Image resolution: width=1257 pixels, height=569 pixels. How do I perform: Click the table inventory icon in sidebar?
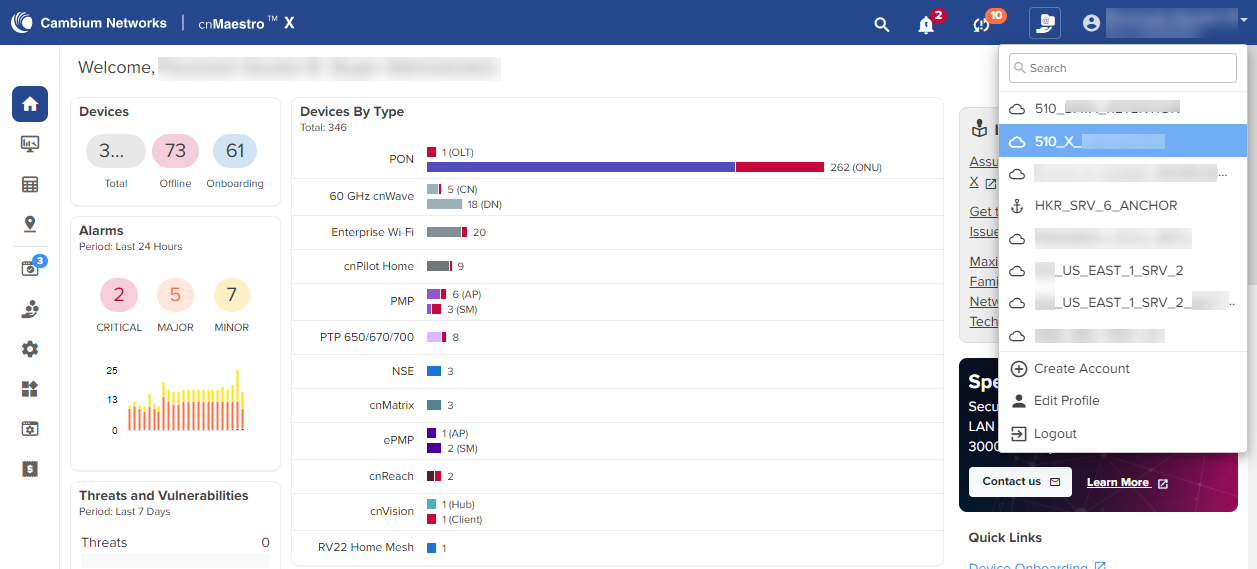(30, 184)
